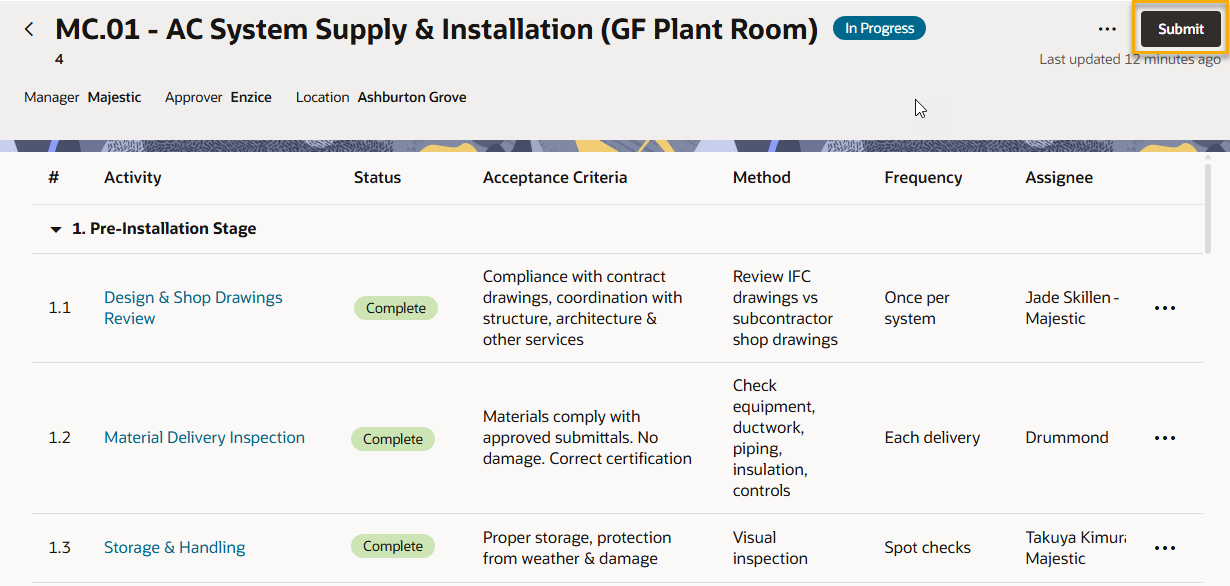Open Material Delivery Inspection activity
The width and height of the screenshot is (1230, 586).
pyautogui.click(x=204, y=438)
